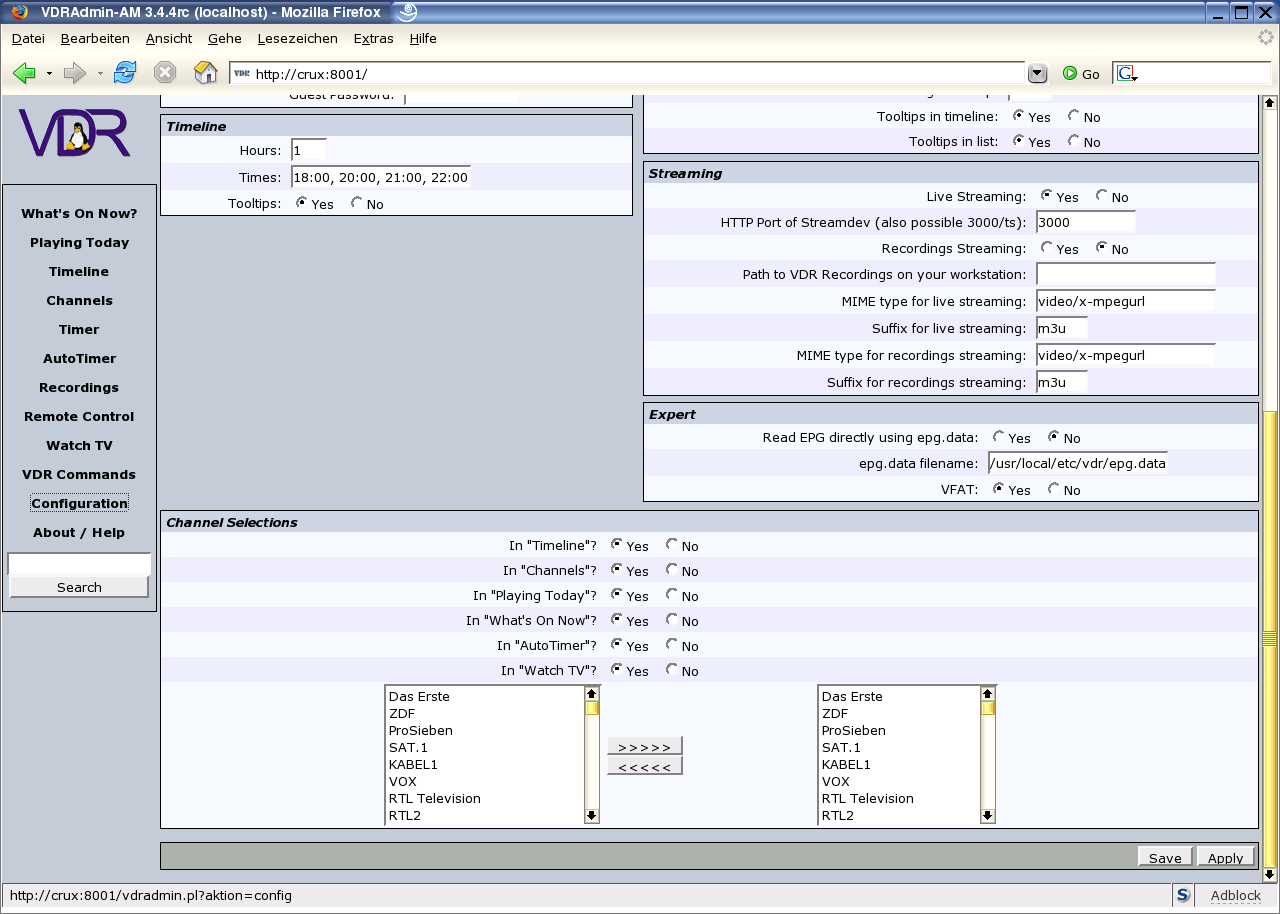This screenshot has width=1280, height=914.
Task: Click the Reload page icon
Action: click(x=125, y=73)
